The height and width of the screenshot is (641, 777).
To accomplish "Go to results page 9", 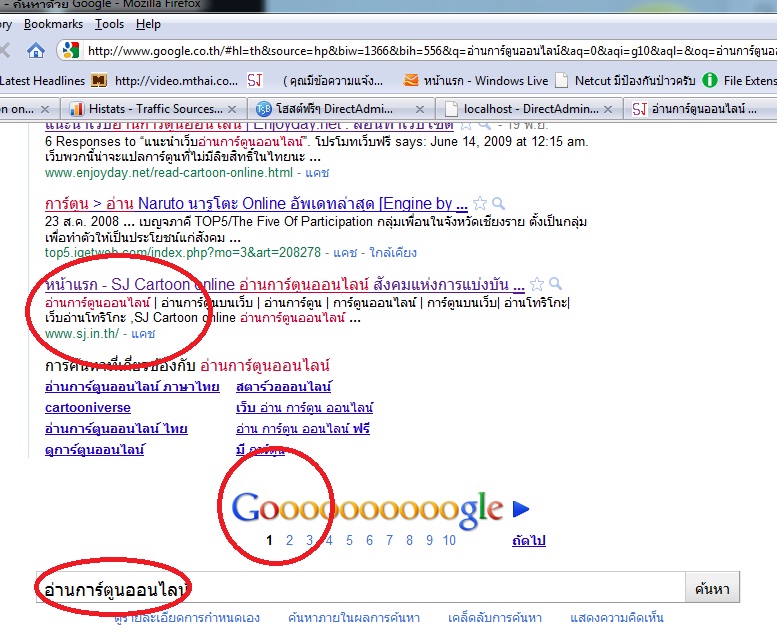I will pyautogui.click(x=429, y=540).
